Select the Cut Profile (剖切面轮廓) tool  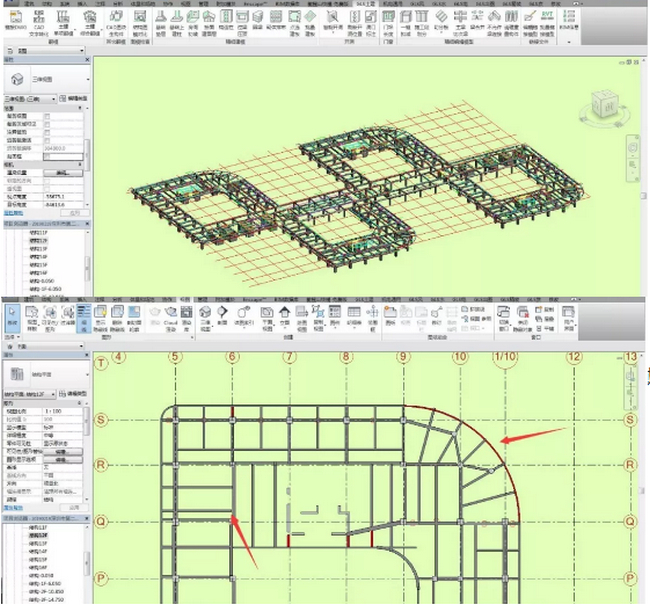[134, 318]
